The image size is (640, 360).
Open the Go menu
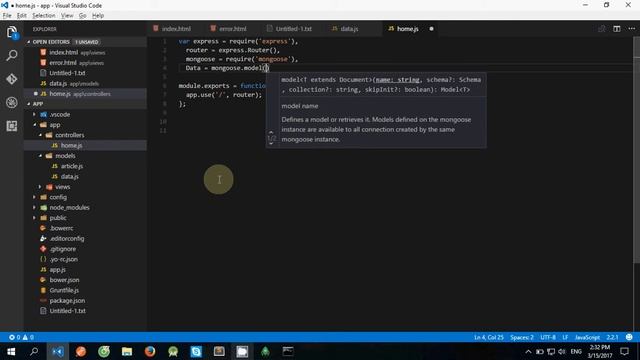82,16
